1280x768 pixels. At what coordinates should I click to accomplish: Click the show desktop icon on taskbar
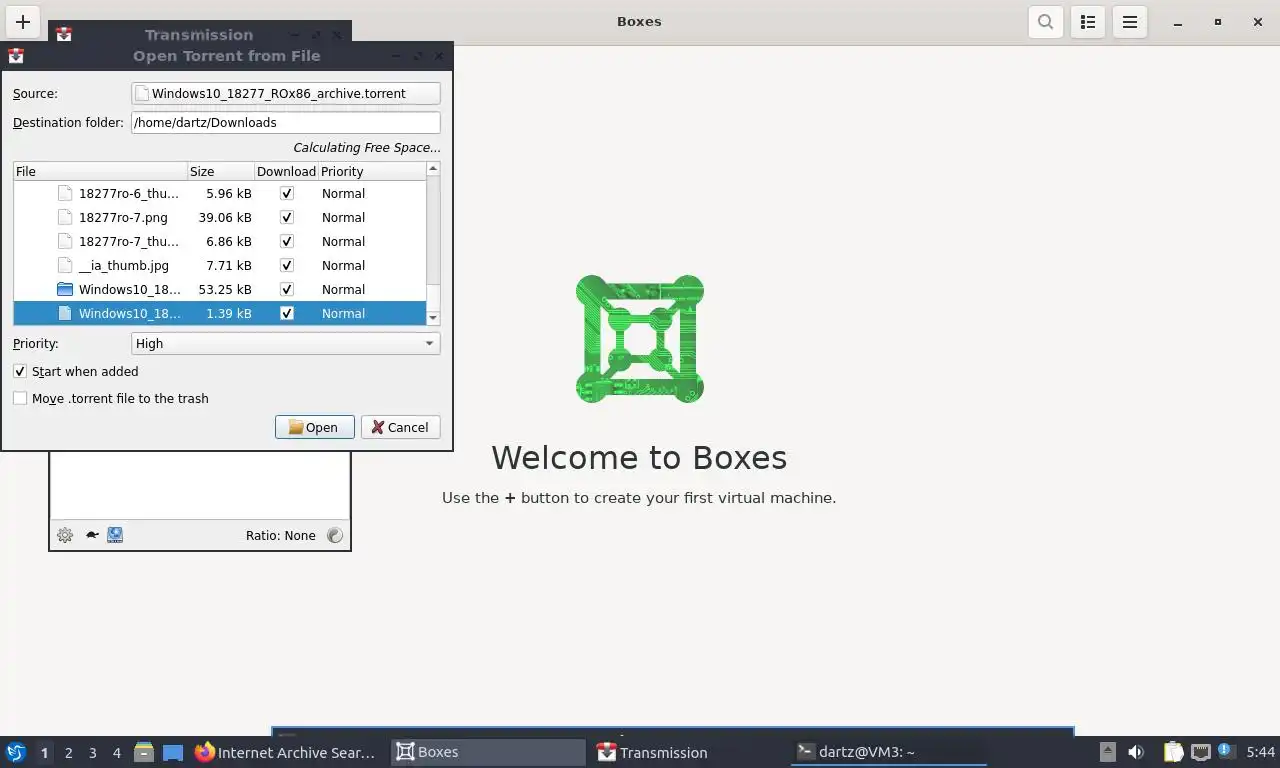[x=173, y=752]
